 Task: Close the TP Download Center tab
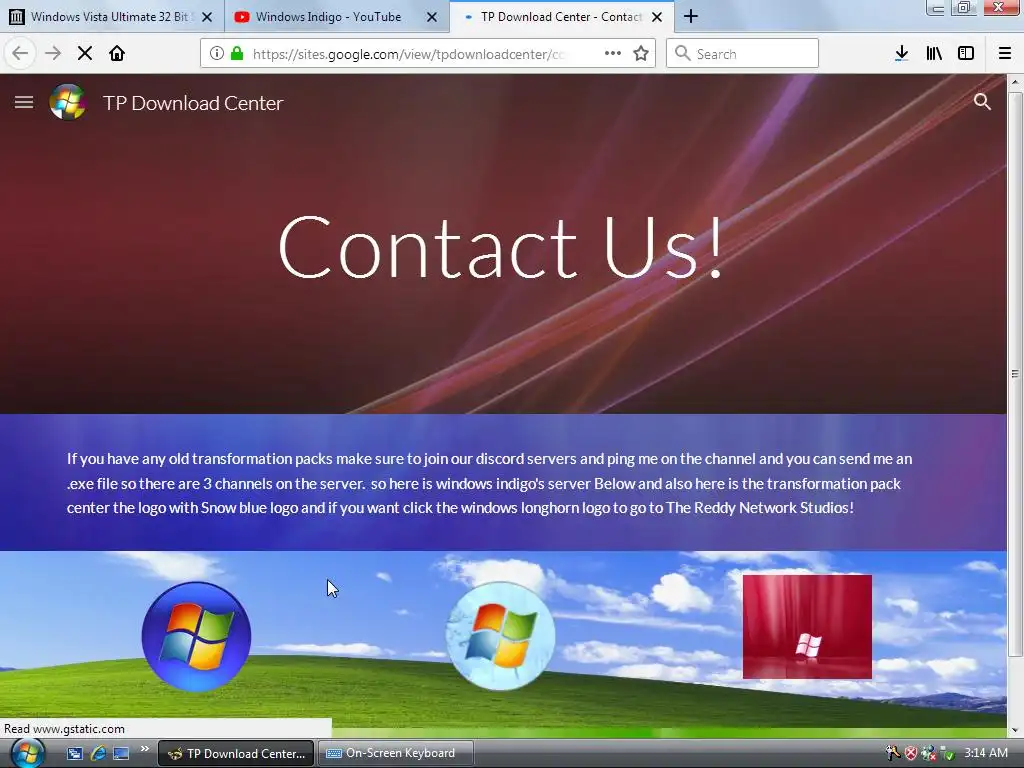657,17
